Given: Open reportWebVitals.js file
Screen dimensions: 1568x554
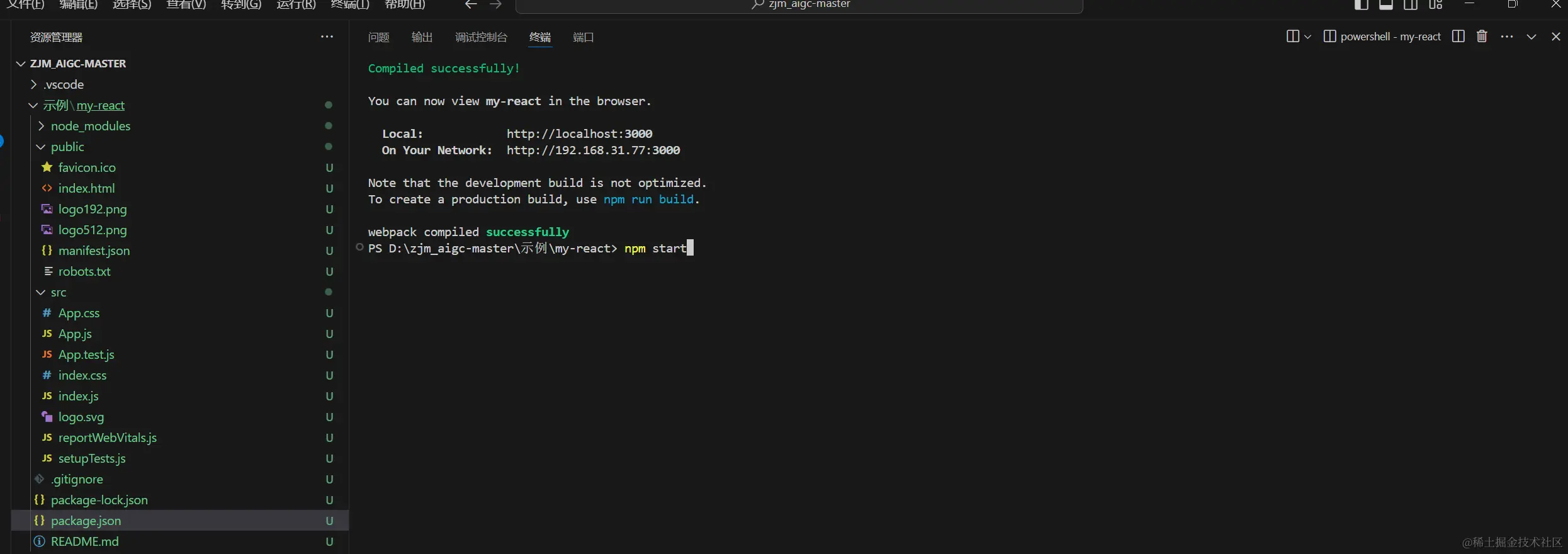Looking at the screenshot, I should (x=108, y=438).
